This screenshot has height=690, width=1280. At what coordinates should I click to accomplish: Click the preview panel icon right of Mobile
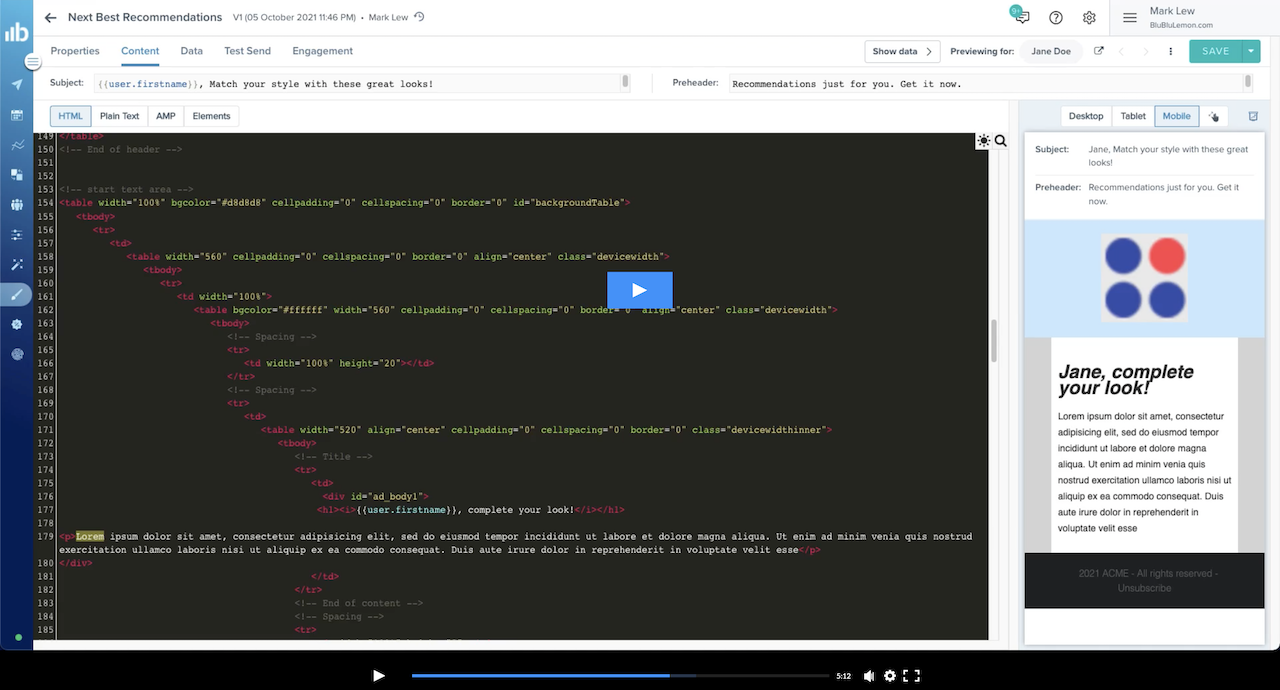[1253, 116]
